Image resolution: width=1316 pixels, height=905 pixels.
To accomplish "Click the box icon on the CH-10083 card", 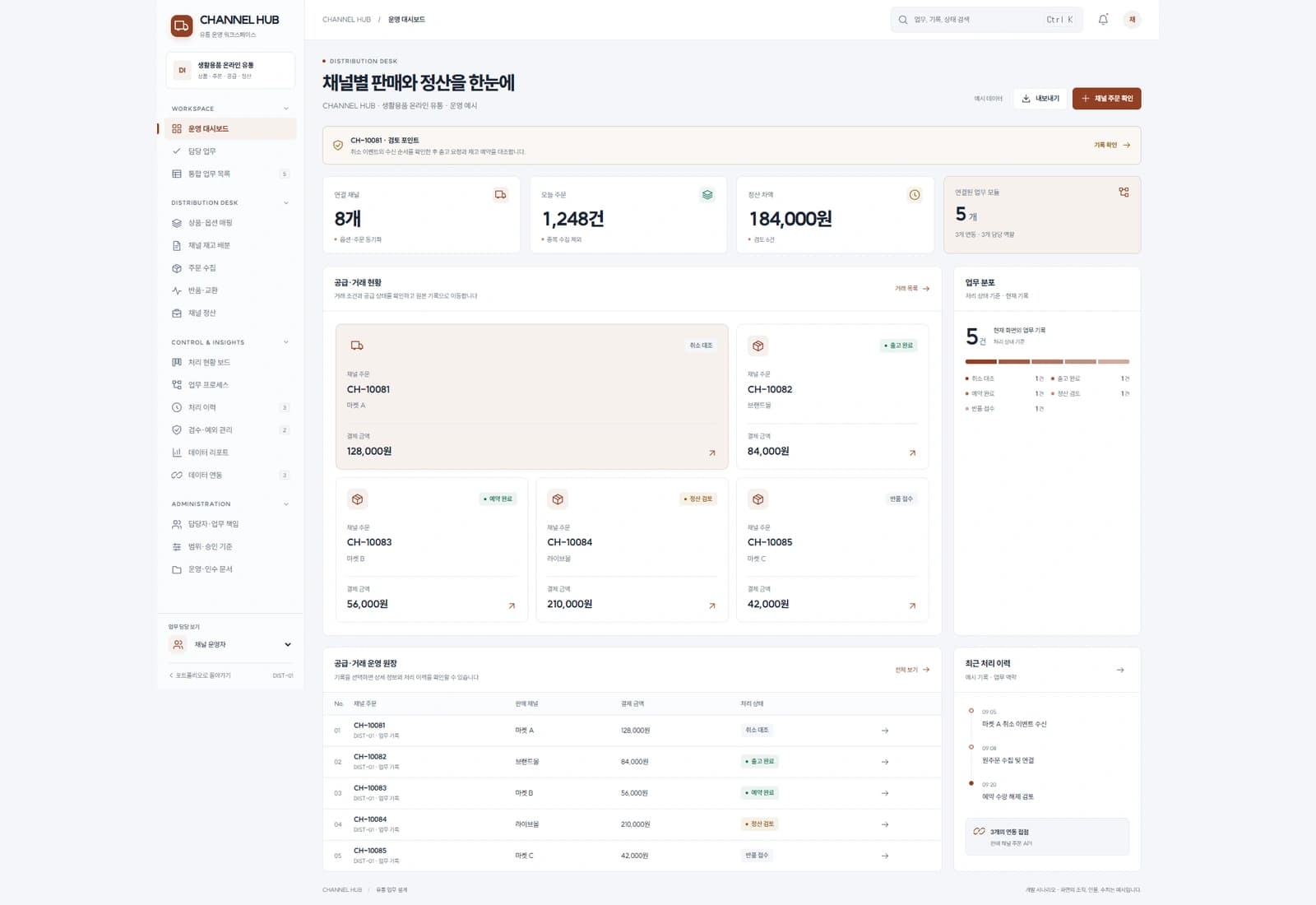I will point(357,499).
